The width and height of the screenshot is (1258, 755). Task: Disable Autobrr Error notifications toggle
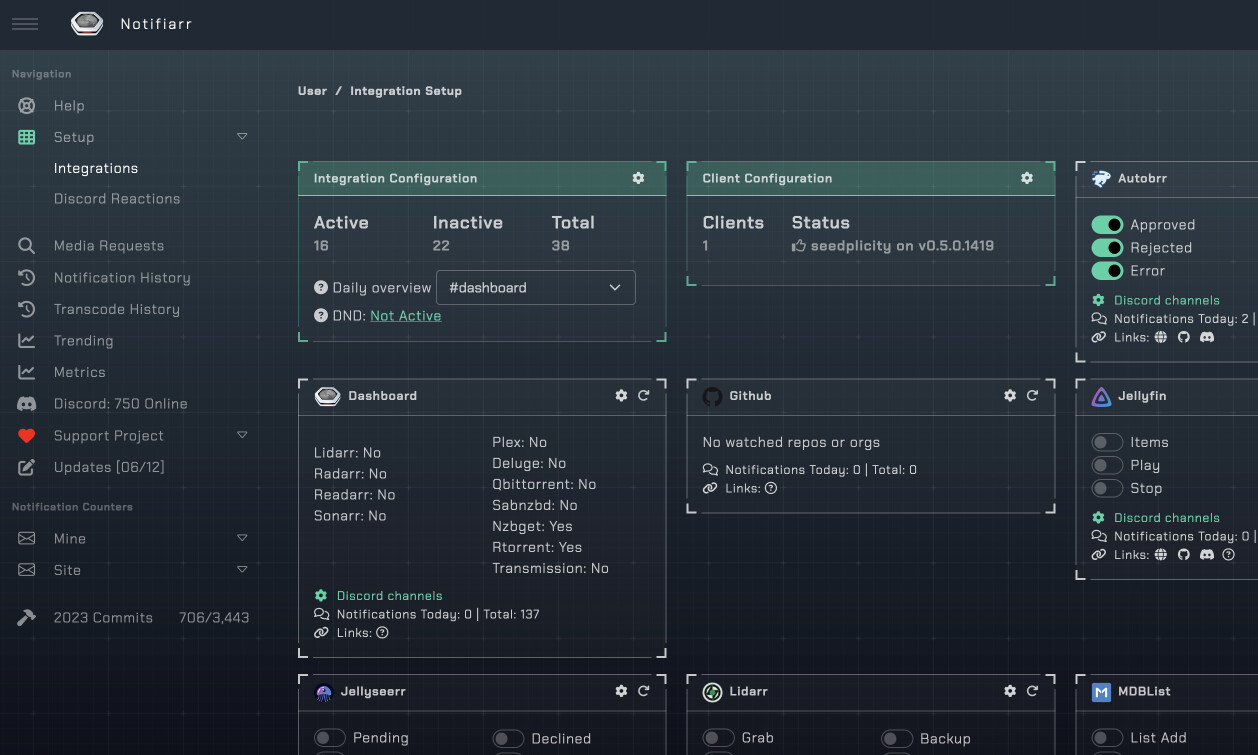pos(1107,271)
